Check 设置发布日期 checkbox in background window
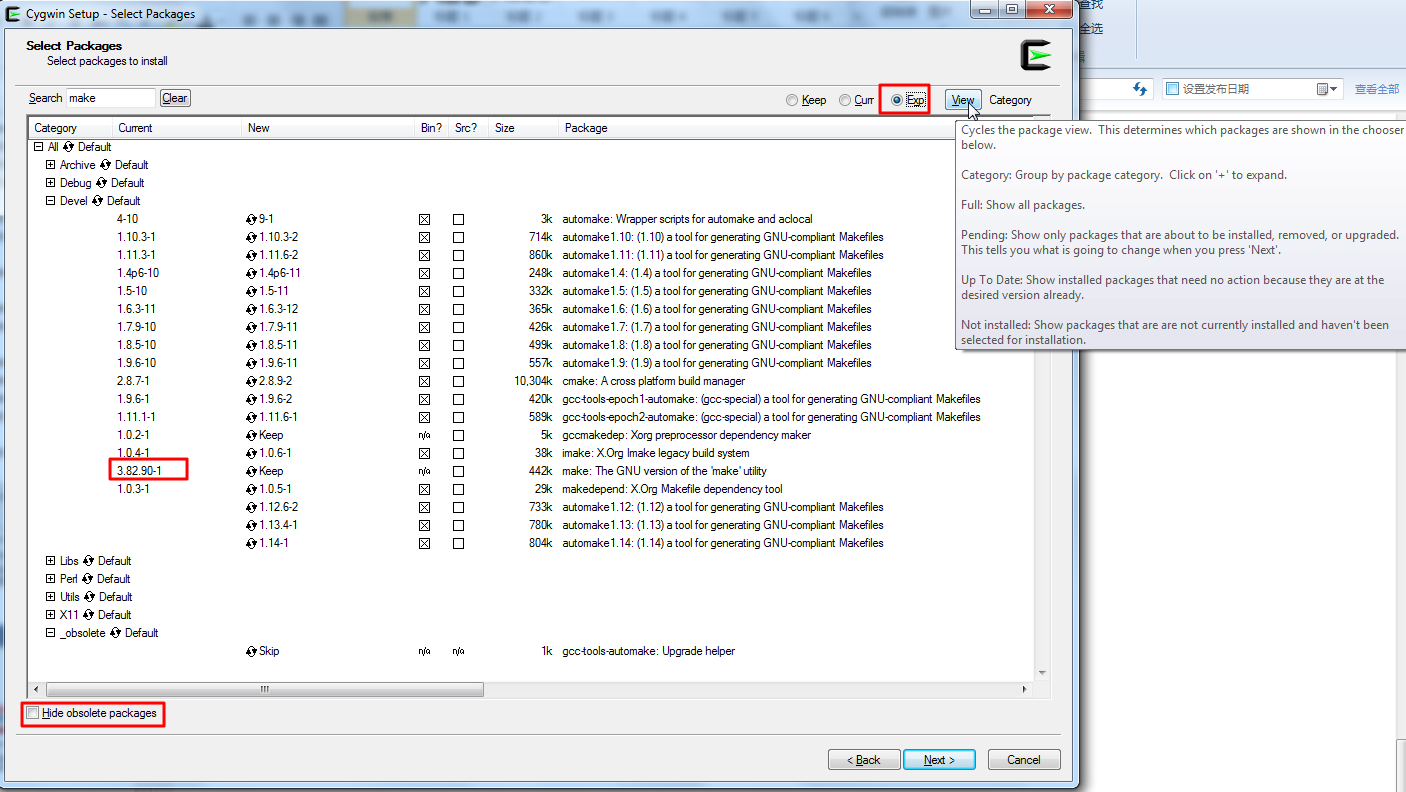 (1172, 89)
